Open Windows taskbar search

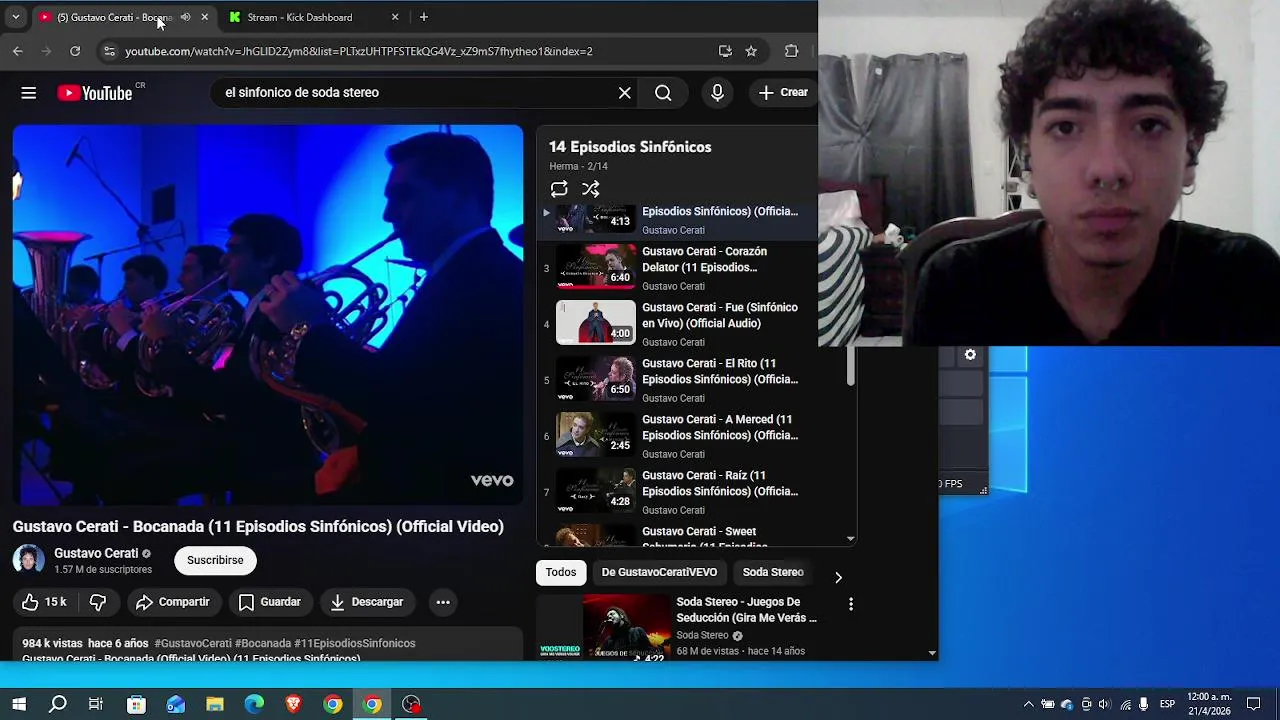pos(58,704)
